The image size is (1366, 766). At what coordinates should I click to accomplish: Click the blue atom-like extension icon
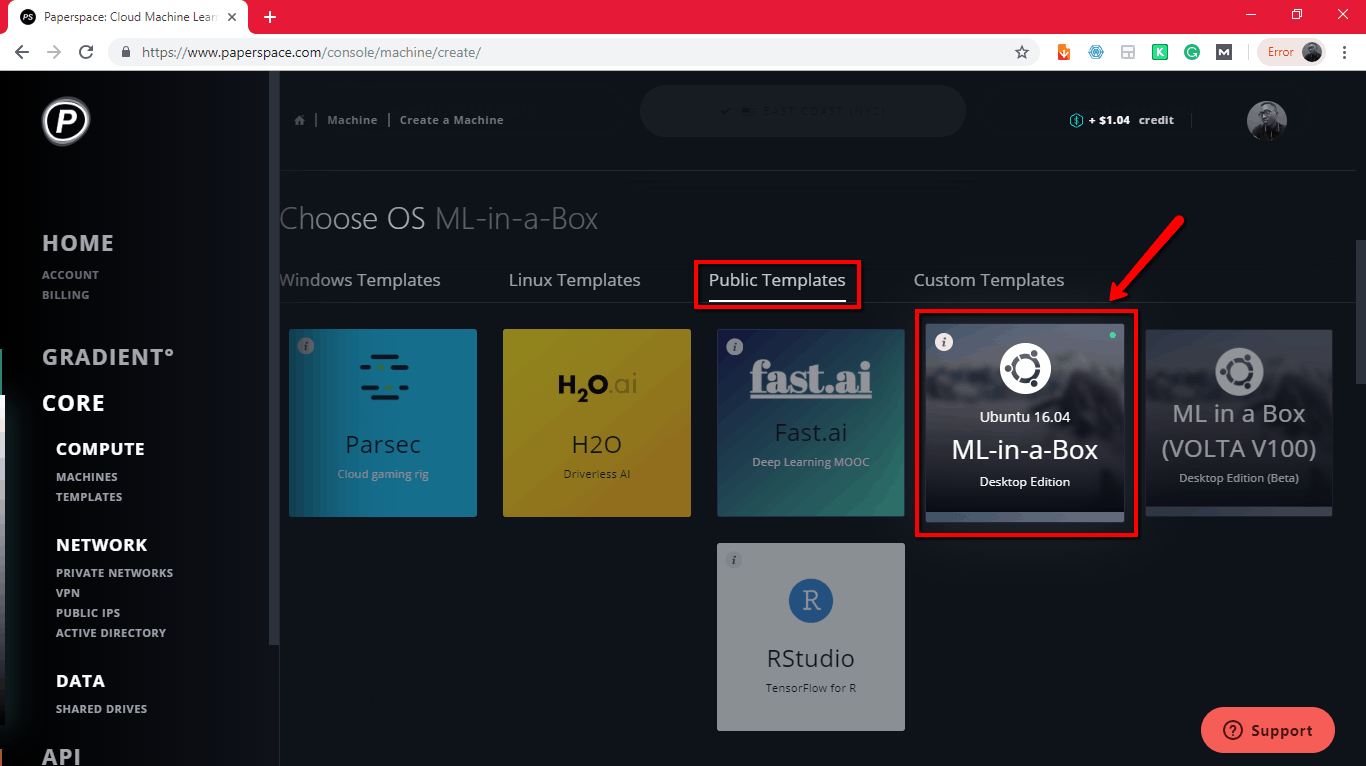click(x=1096, y=52)
